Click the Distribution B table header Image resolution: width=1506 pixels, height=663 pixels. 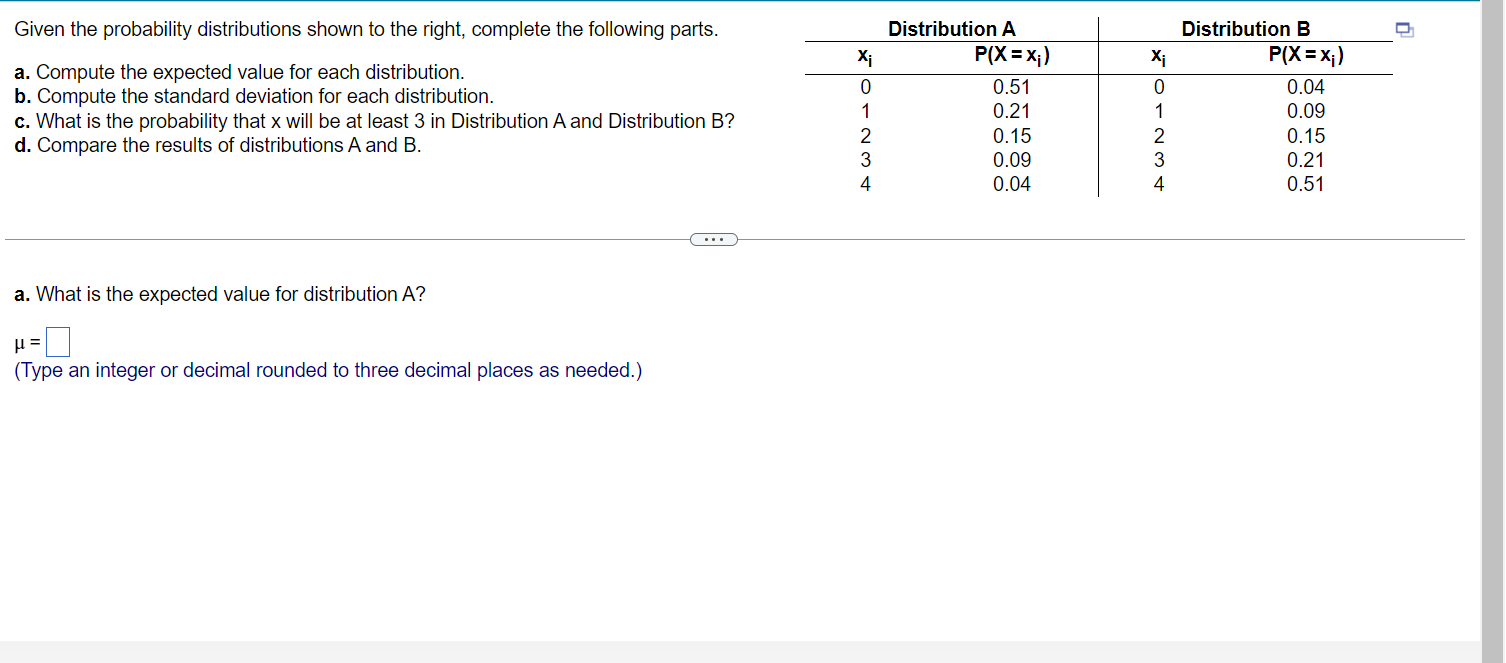(x=1245, y=28)
